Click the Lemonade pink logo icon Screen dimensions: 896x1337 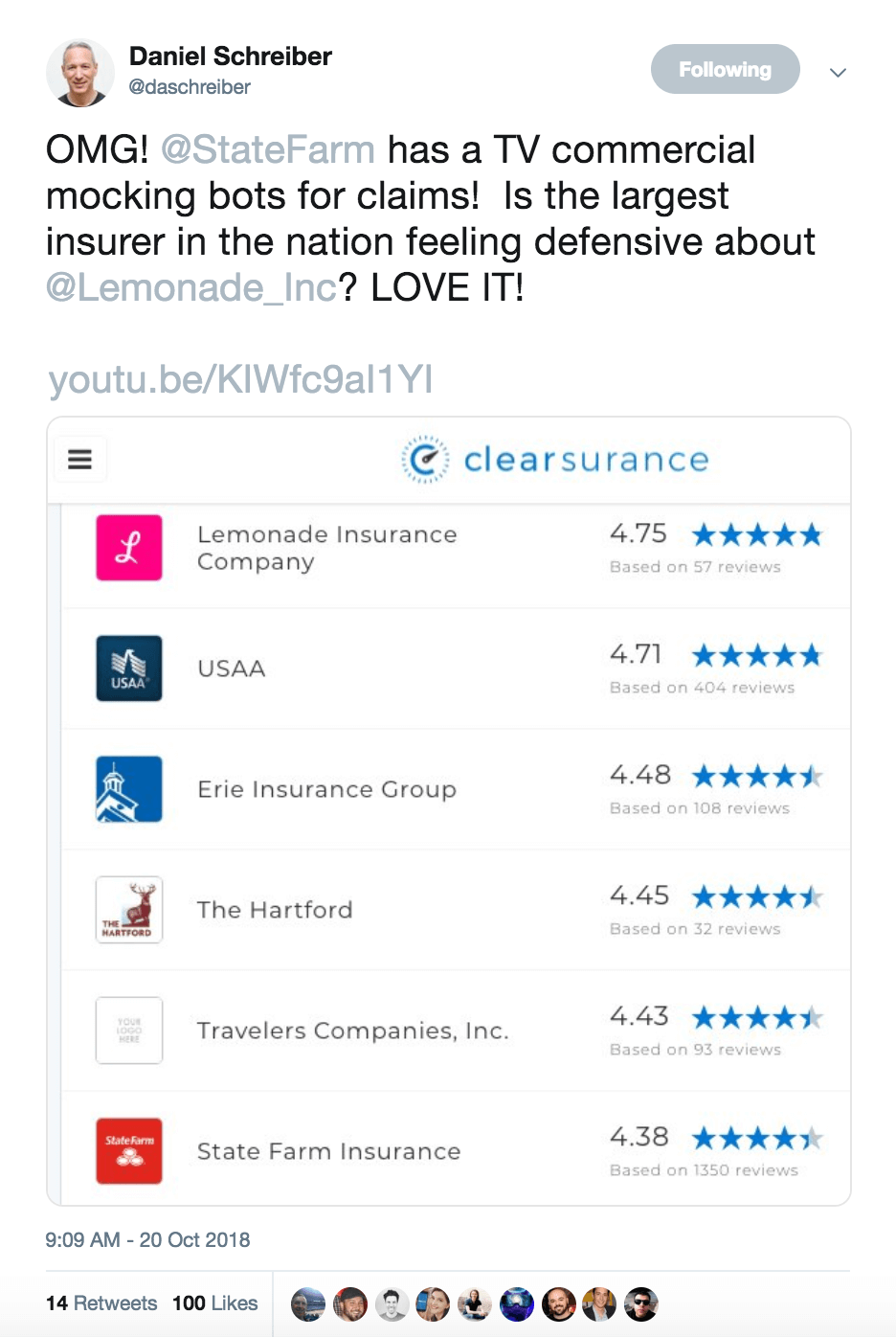point(129,548)
